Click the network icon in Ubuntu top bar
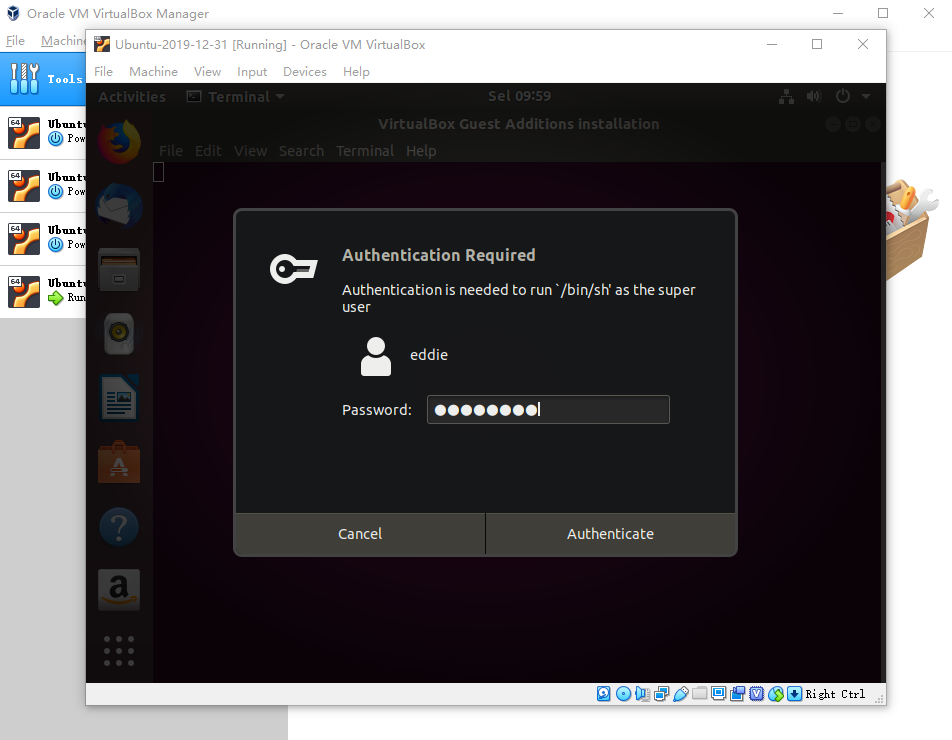952x740 pixels. pos(786,97)
